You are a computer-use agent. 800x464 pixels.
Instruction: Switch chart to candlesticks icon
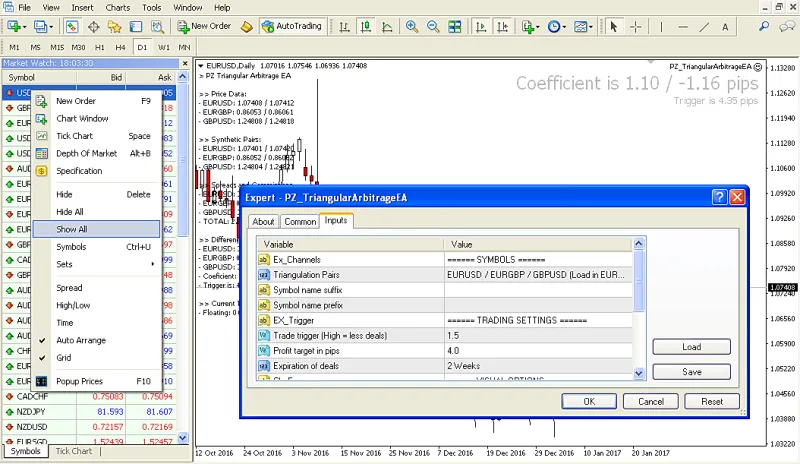(366, 27)
